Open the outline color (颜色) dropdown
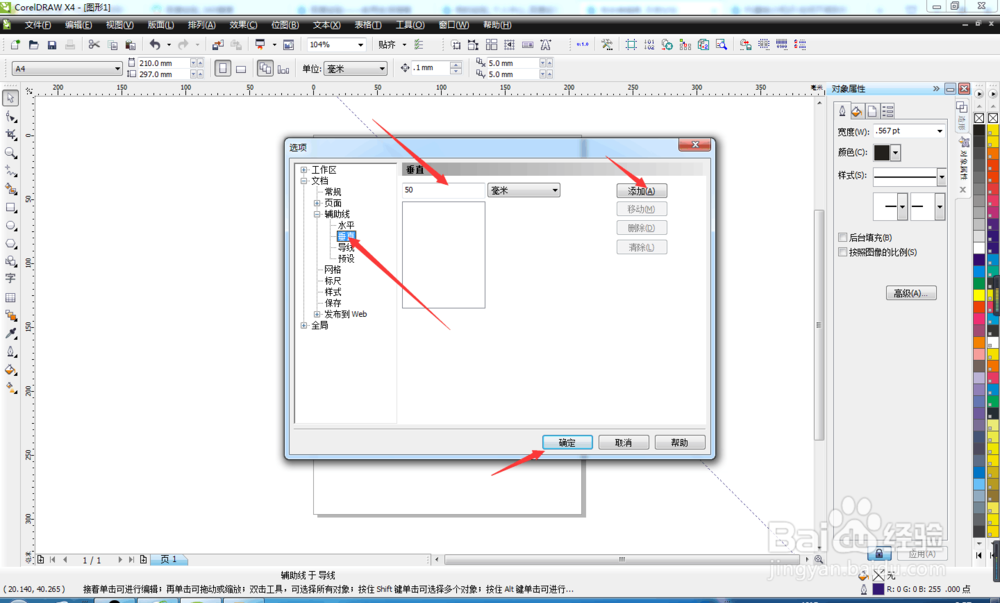 [895, 152]
